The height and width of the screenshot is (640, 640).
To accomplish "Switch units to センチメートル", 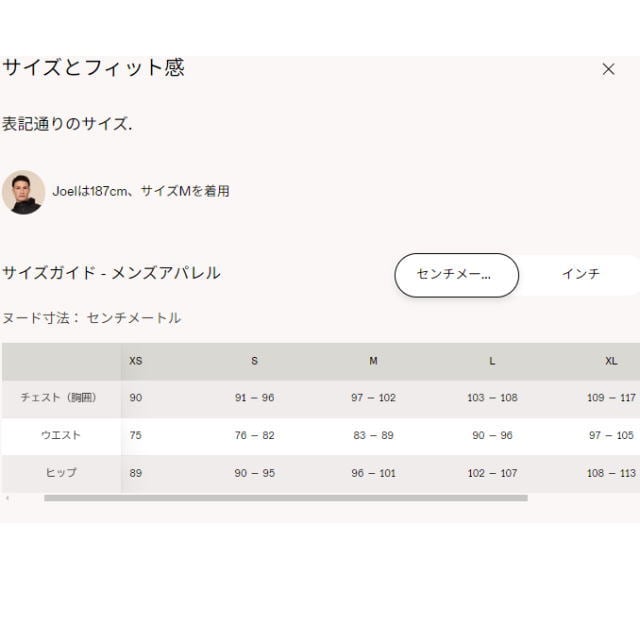I will [457, 275].
